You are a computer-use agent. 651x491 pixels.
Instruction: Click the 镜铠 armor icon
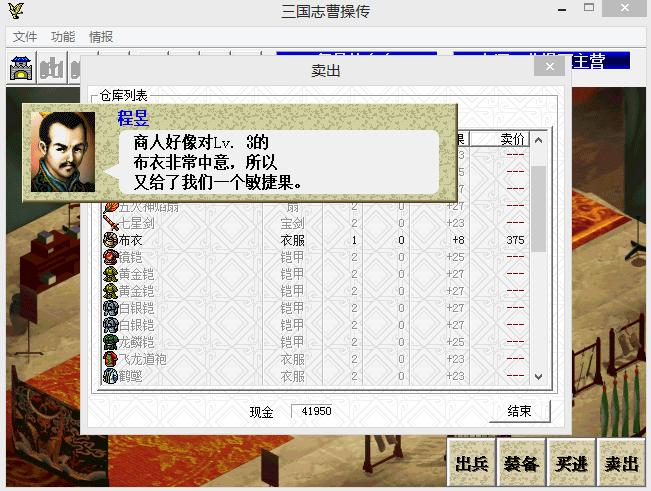pyautogui.click(x=110, y=257)
